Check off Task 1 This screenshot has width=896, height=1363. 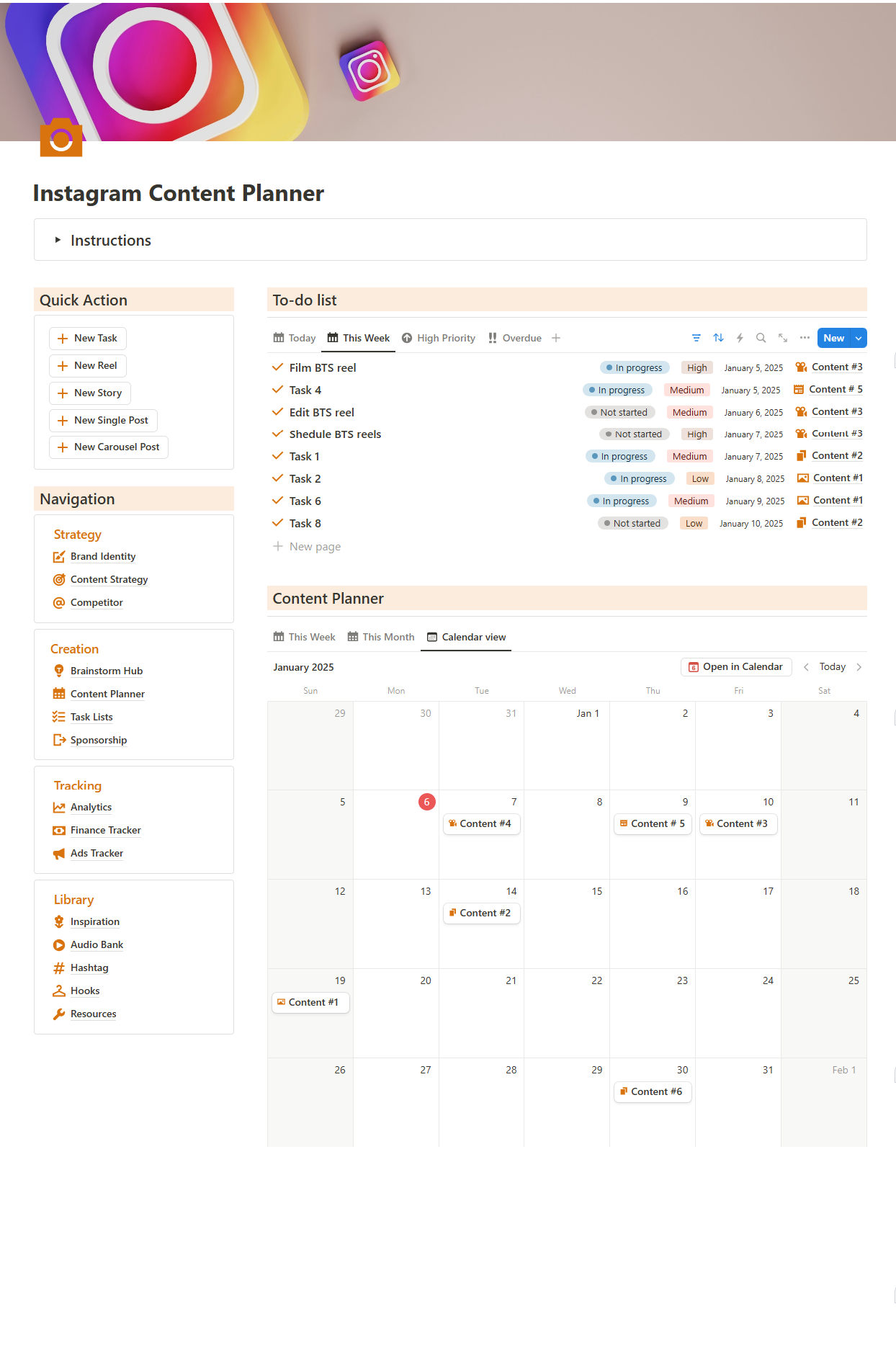(277, 456)
